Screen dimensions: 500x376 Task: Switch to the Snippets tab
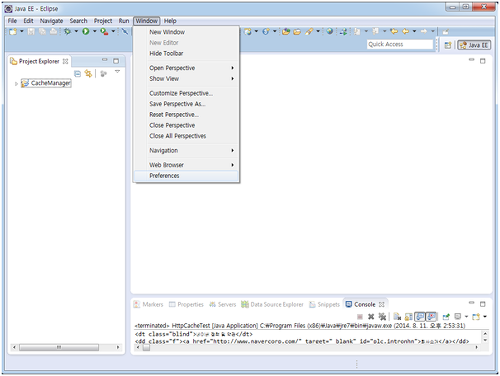pos(325,304)
